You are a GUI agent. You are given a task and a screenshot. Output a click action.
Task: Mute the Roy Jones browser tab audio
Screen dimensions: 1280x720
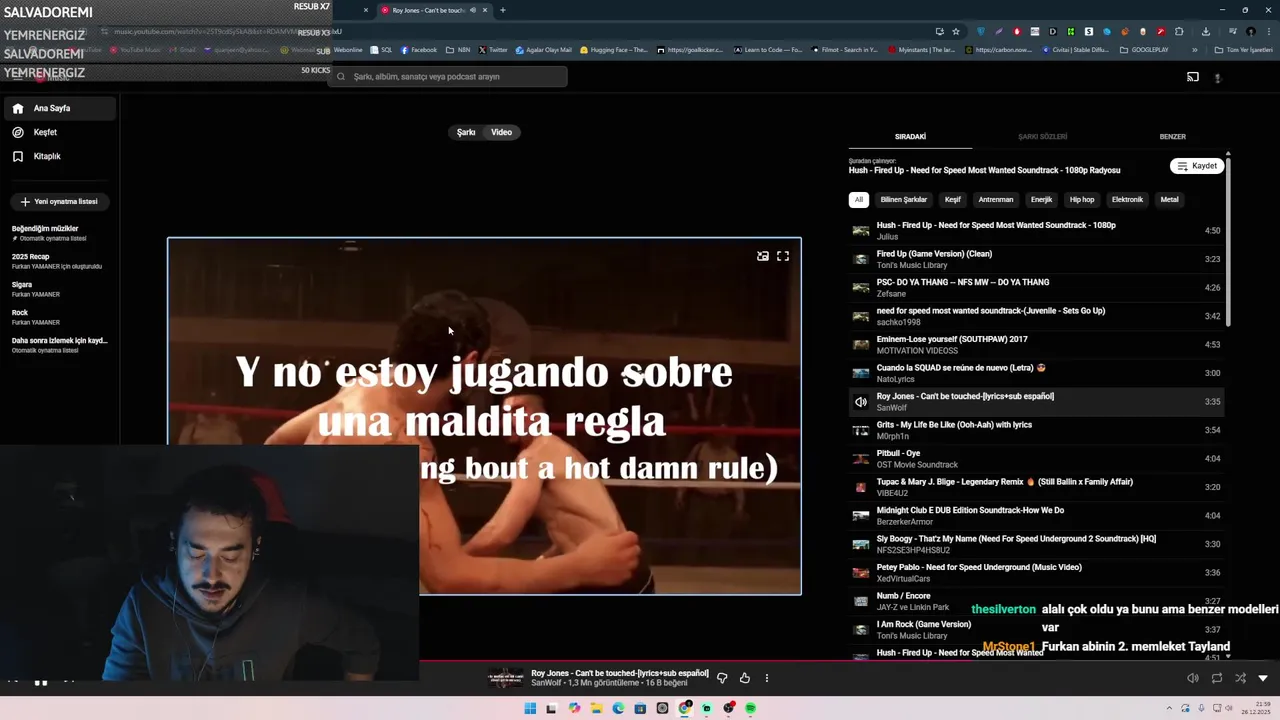473,10
